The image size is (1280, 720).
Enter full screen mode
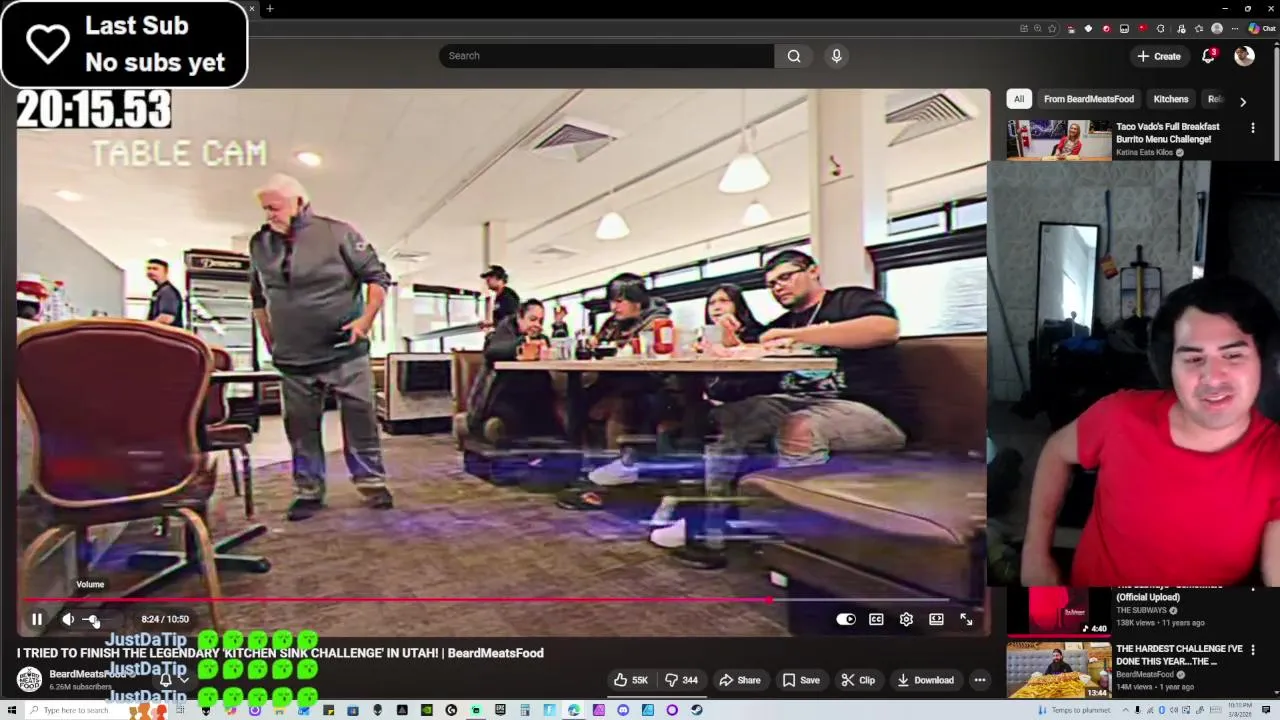pyautogui.click(x=966, y=619)
